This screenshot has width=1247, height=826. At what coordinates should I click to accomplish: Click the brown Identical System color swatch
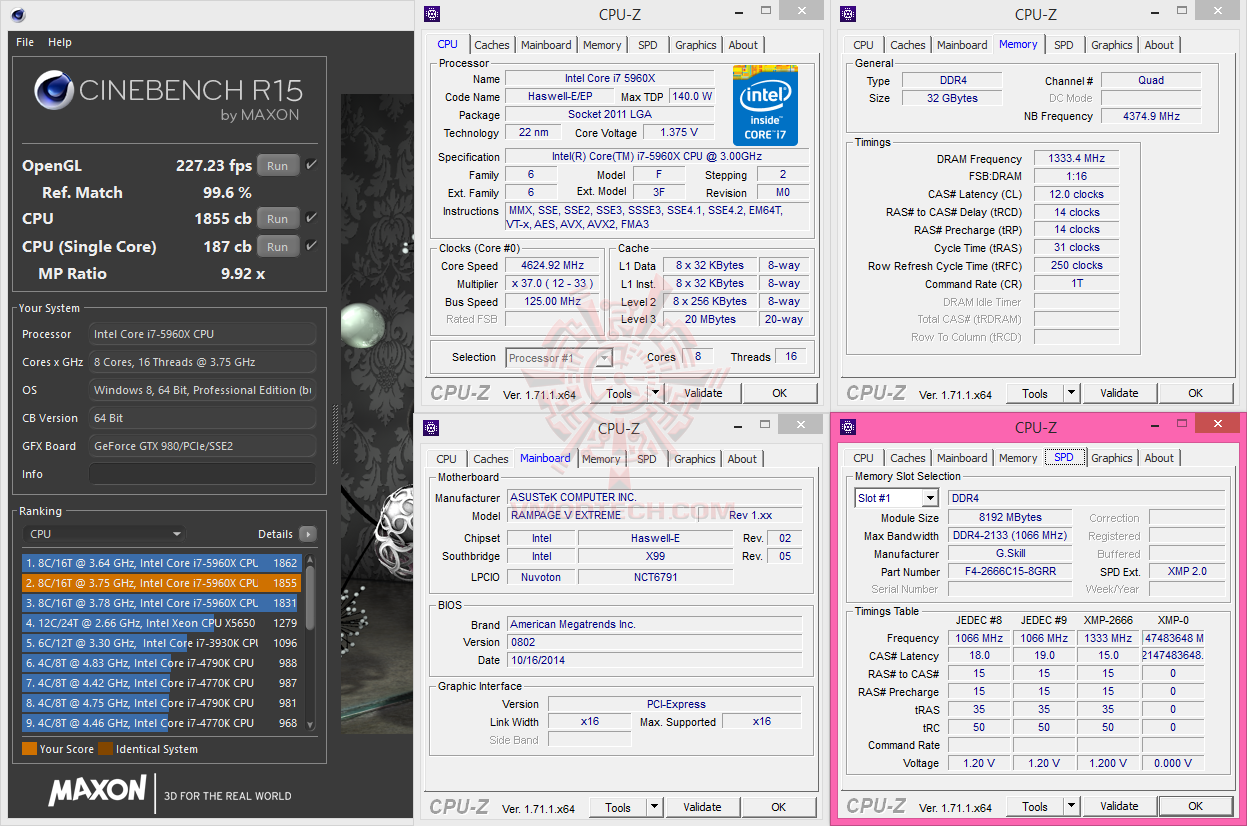(105, 749)
